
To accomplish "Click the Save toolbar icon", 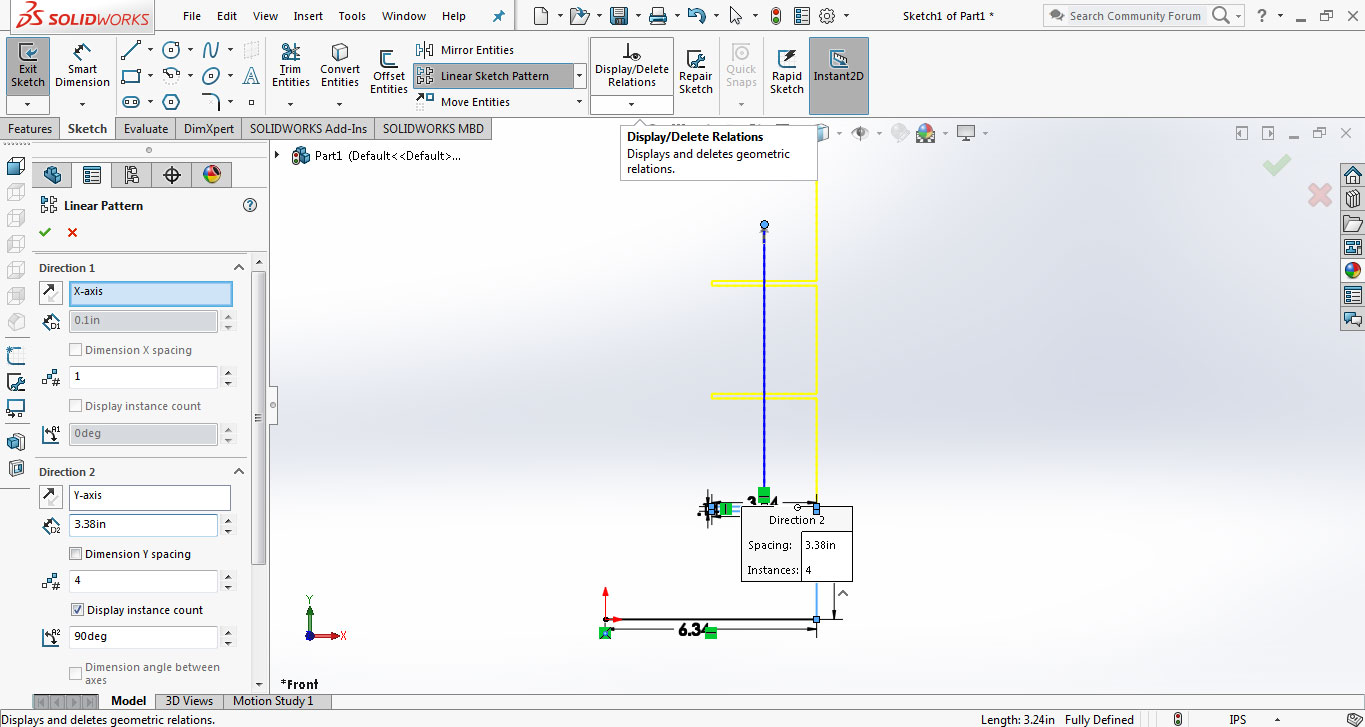I will pyautogui.click(x=618, y=16).
